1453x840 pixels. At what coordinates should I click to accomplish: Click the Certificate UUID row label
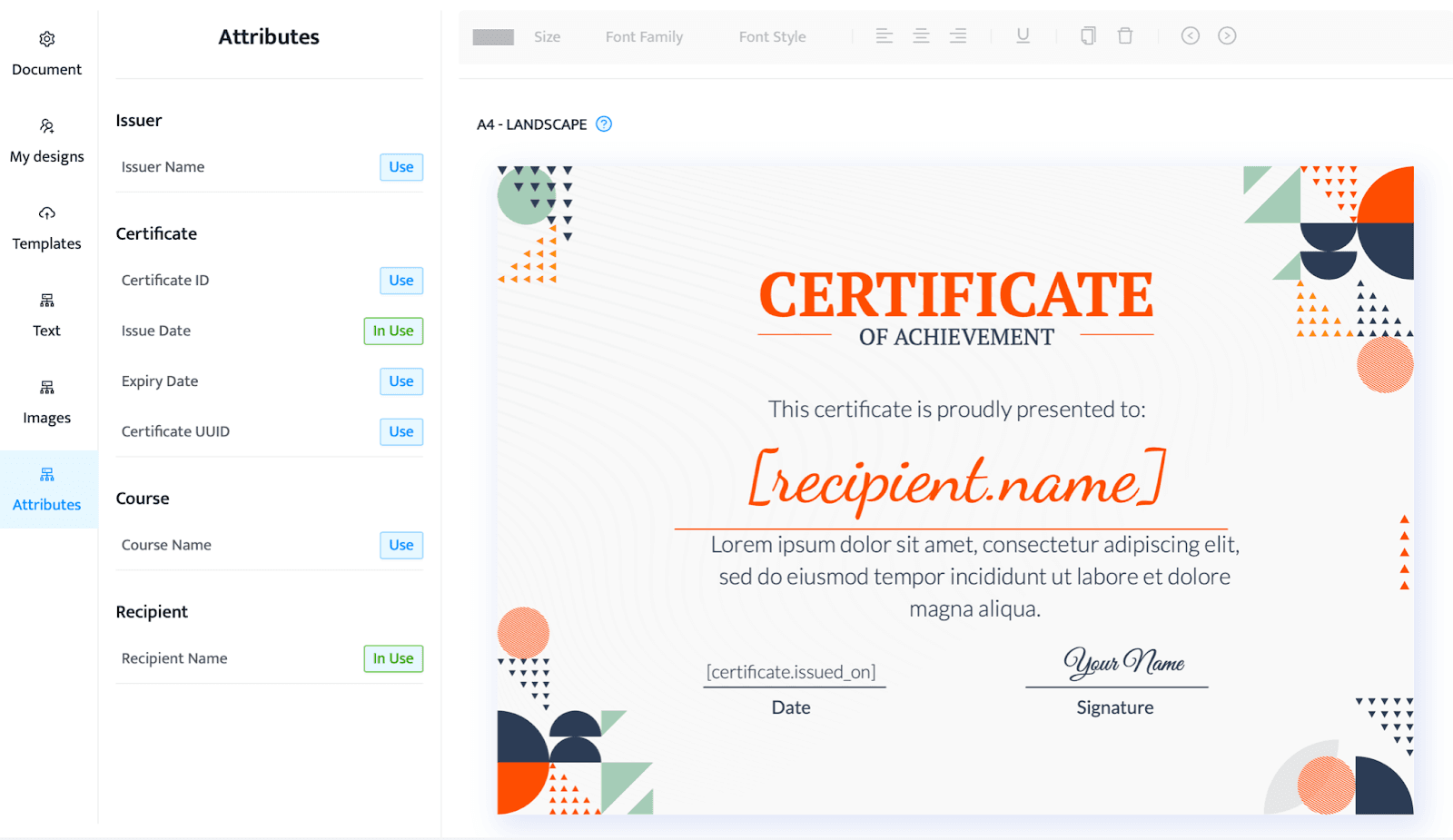pos(175,431)
